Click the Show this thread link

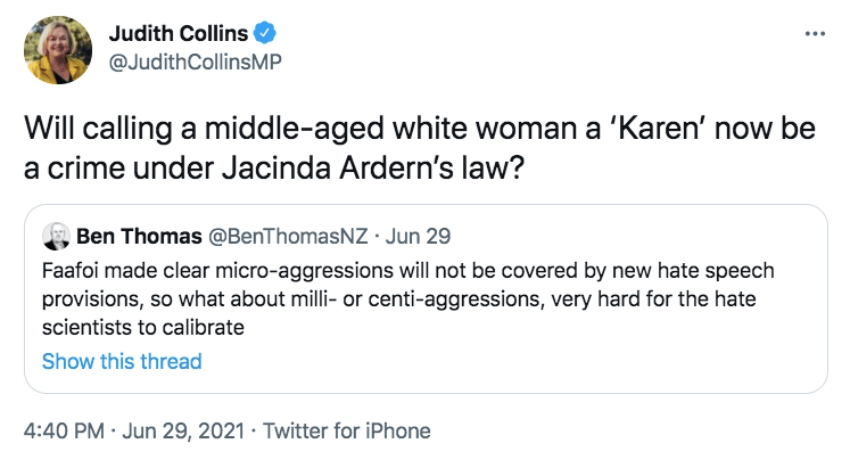(x=121, y=361)
